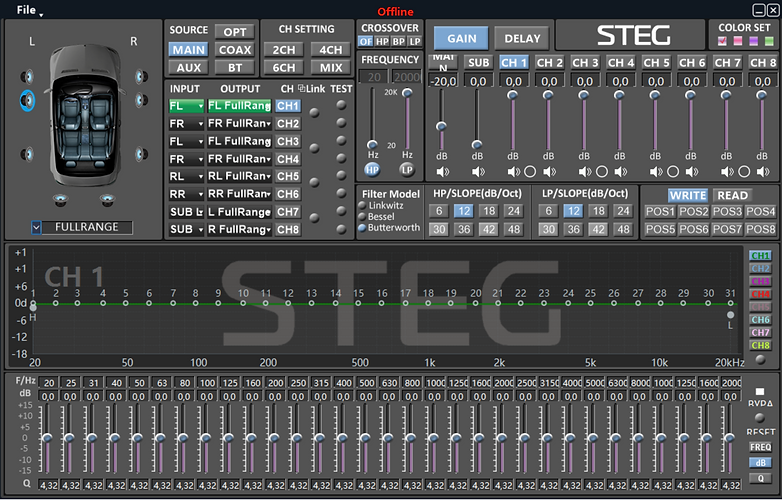The width and height of the screenshot is (782, 500).
Task: Toggle gain link circle between CH 3 and CH 4
Action: (602, 172)
